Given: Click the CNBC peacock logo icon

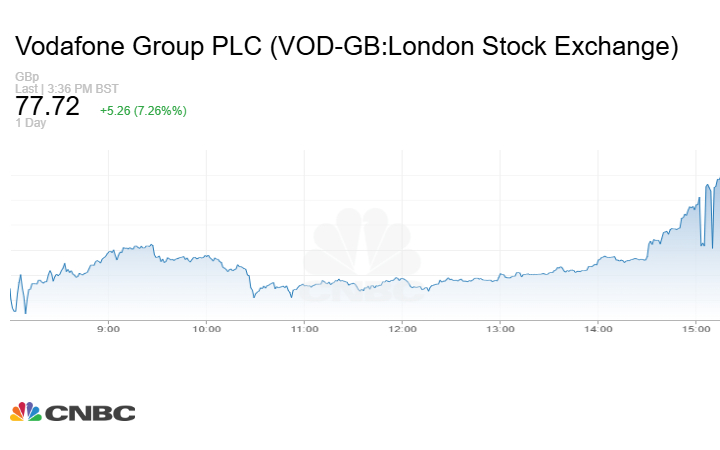Looking at the screenshot, I should [x=25, y=412].
